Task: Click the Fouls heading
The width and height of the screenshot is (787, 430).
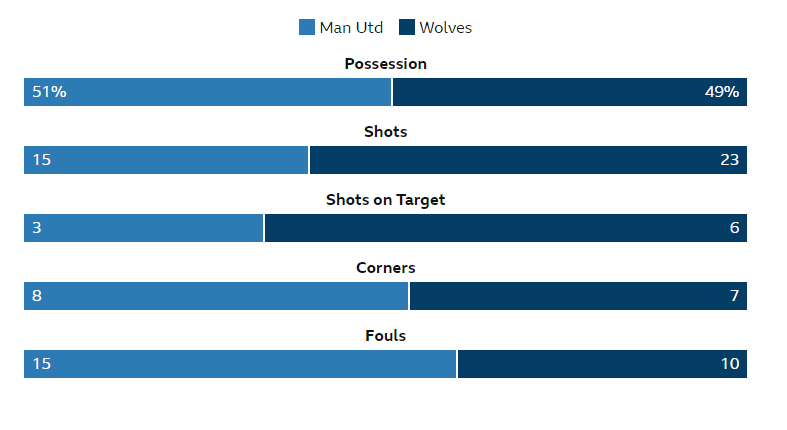Action: 385,336
